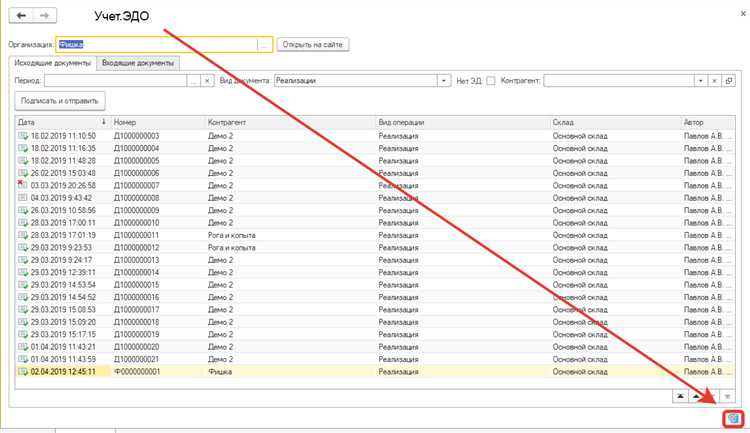750x433 pixels.
Task: Expand the Контрагент dropdown arrow
Action: coord(701,81)
